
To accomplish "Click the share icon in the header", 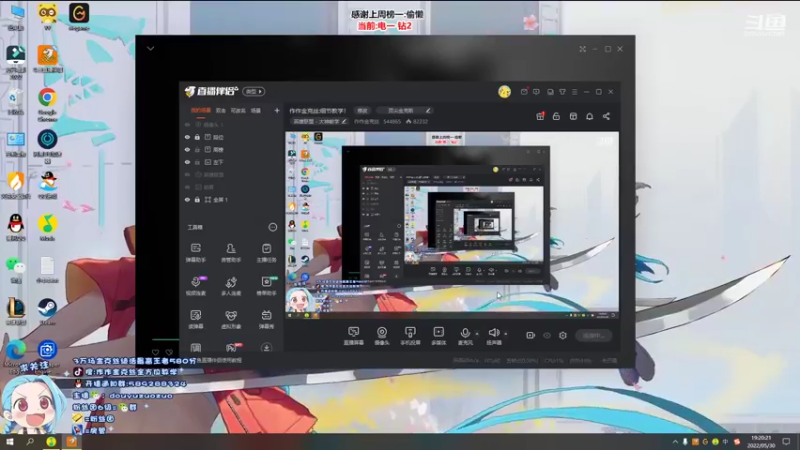I will coord(606,116).
